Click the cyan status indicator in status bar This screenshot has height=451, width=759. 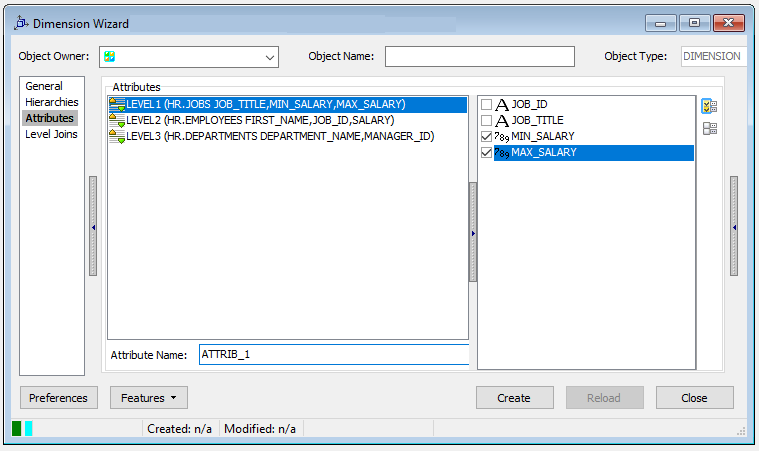coord(29,428)
